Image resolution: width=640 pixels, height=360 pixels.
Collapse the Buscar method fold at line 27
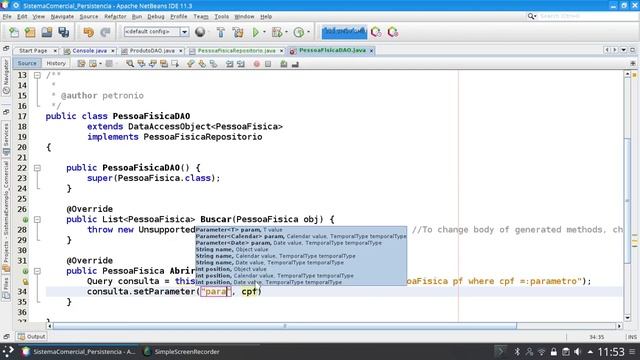pyautogui.click(x=37, y=220)
